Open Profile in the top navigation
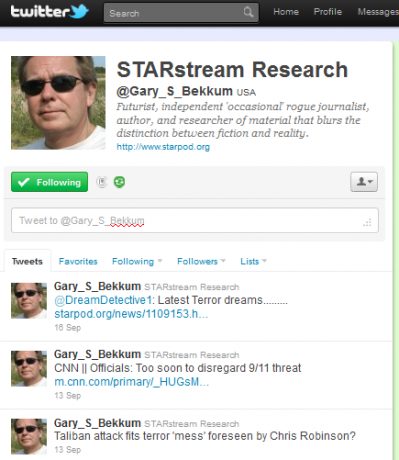 tap(328, 12)
